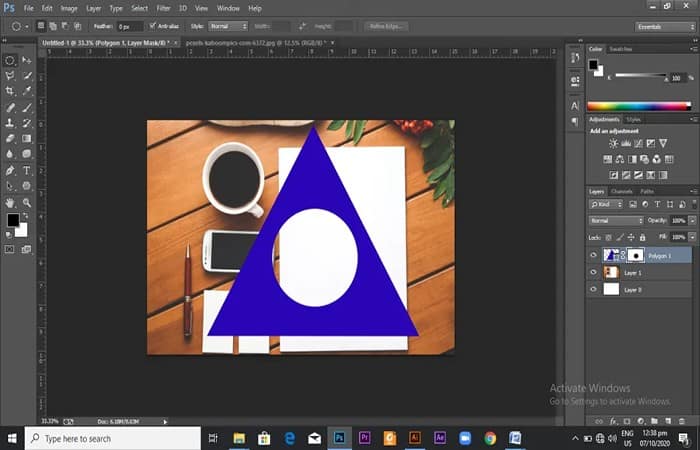Select the Brush tool
700x450 pixels.
[27, 108]
